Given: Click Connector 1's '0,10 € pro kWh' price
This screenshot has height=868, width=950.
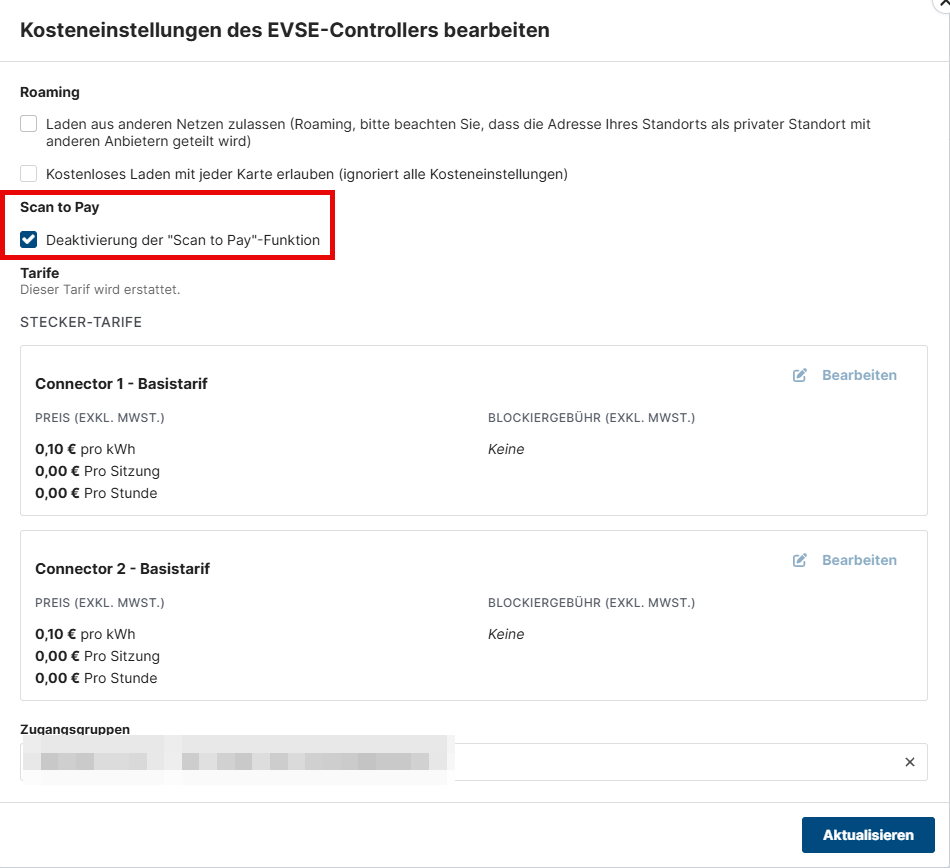Looking at the screenshot, I should click(x=85, y=449).
